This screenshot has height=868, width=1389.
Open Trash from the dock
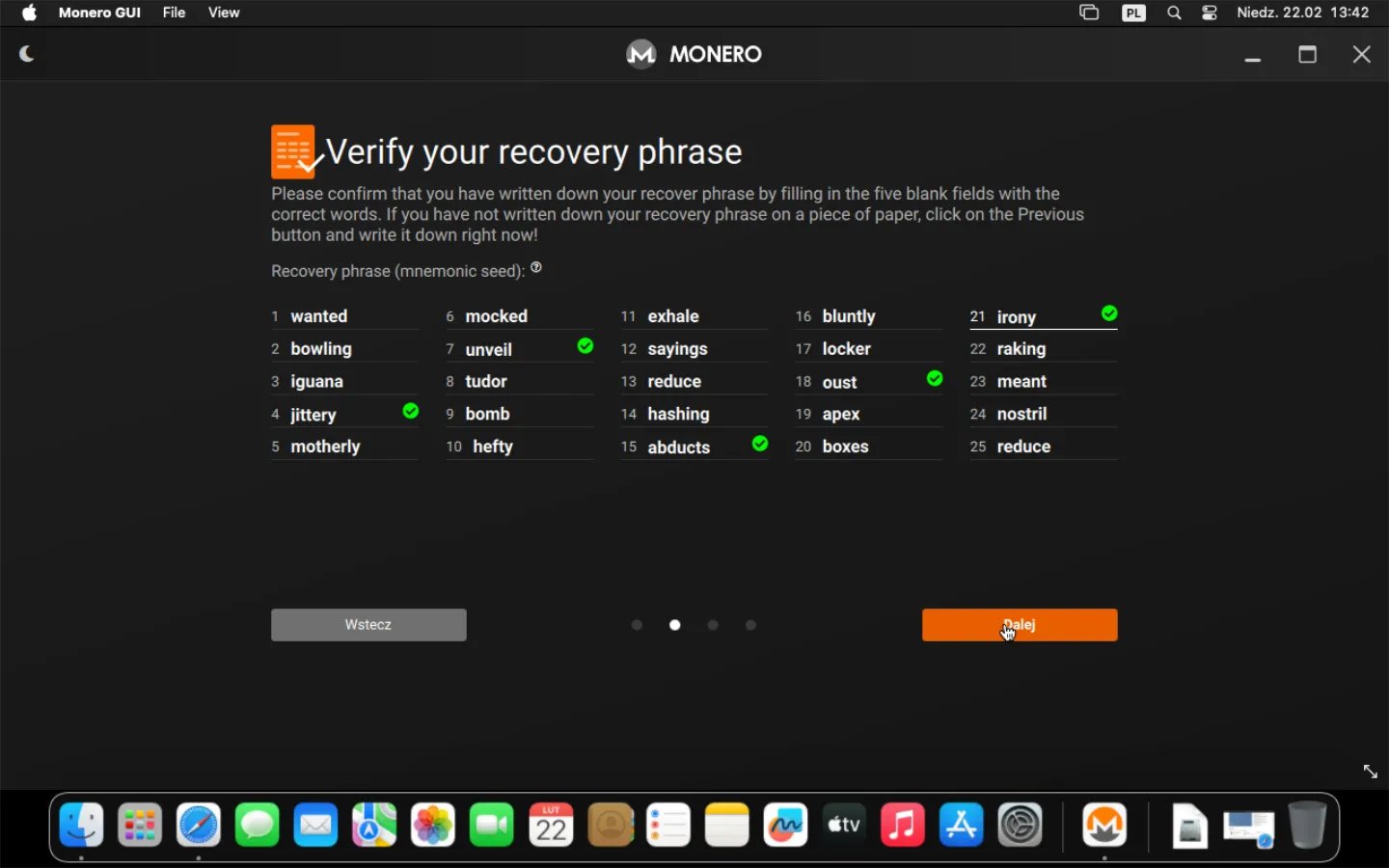1307,826
